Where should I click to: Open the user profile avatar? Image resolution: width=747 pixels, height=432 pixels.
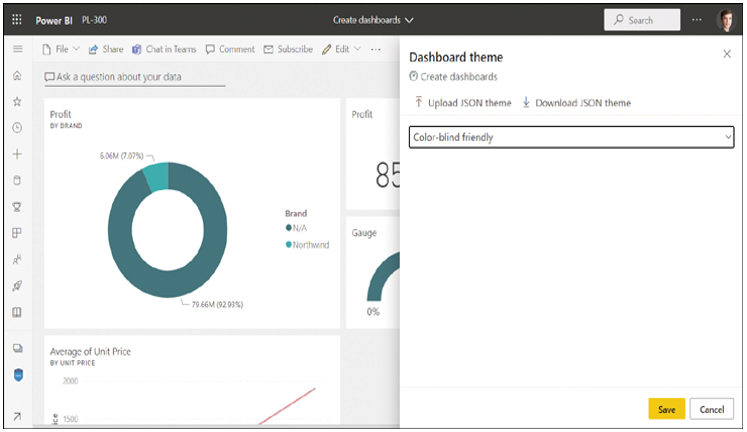(x=726, y=20)
